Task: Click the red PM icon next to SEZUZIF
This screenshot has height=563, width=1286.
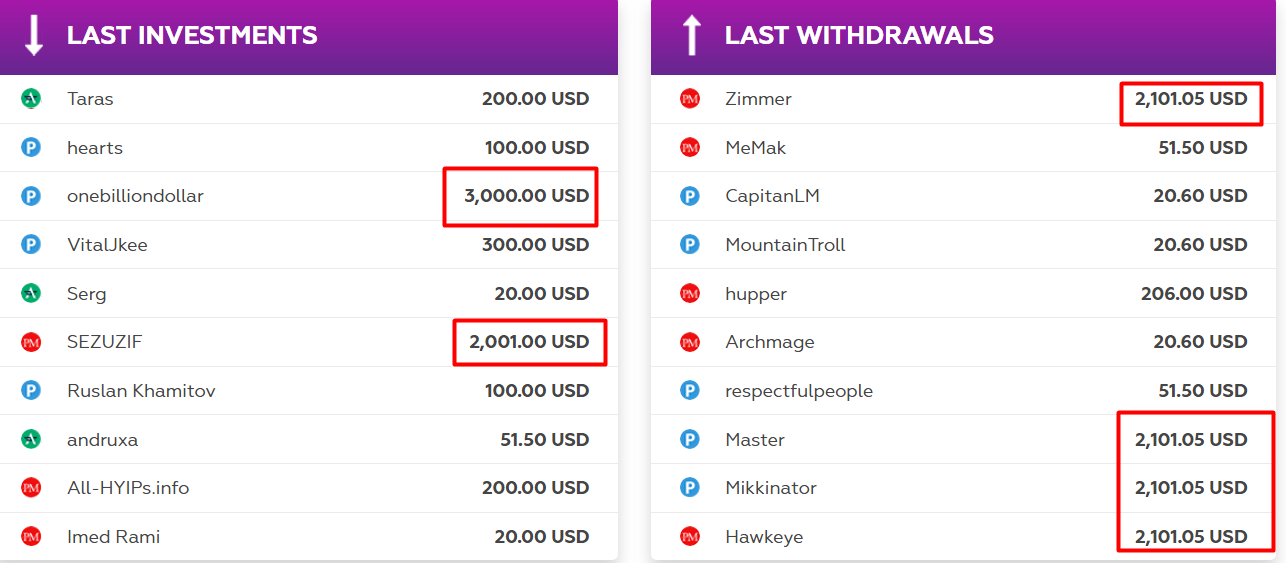Action: coord(31,342)
